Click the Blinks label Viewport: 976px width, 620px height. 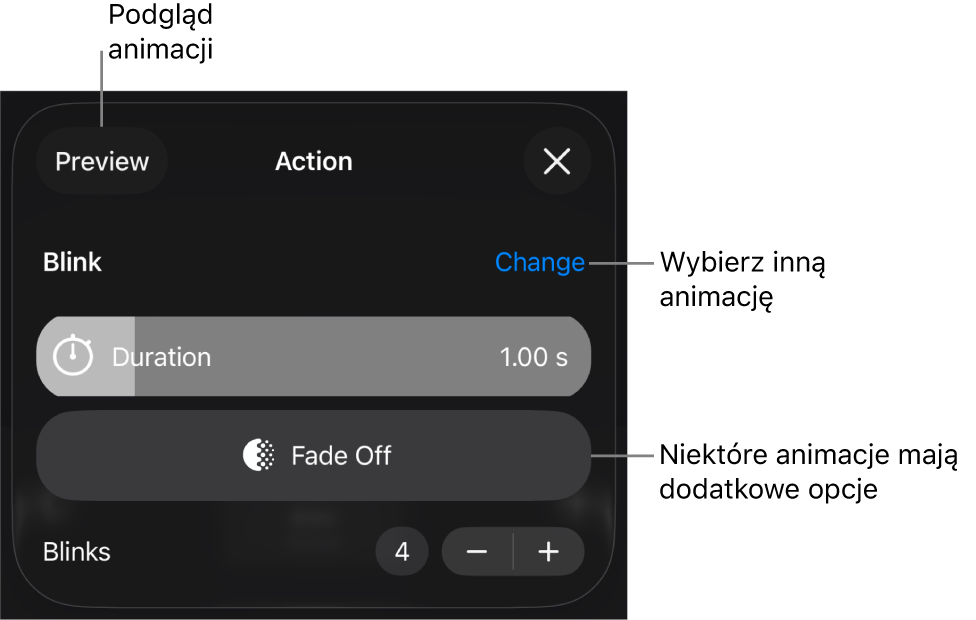click(x=77, y=552)
